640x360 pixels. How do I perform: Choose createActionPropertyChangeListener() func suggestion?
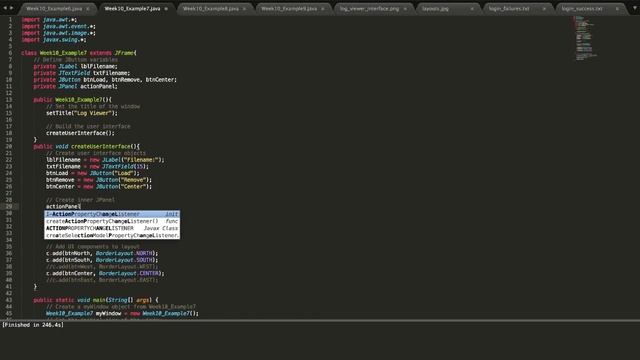(x=112, y=221)
